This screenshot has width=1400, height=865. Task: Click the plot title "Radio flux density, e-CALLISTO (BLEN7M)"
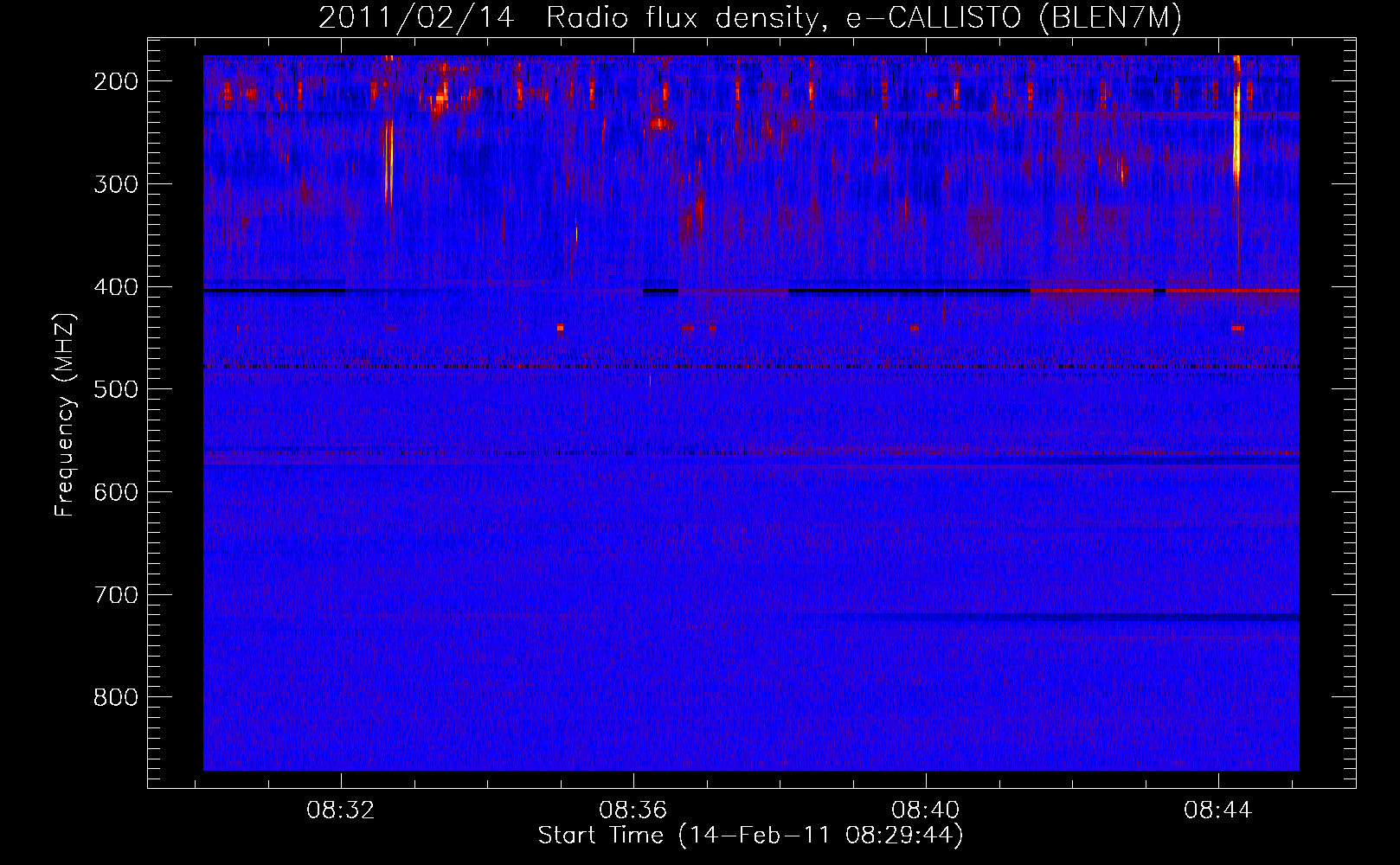click(864, 18)
